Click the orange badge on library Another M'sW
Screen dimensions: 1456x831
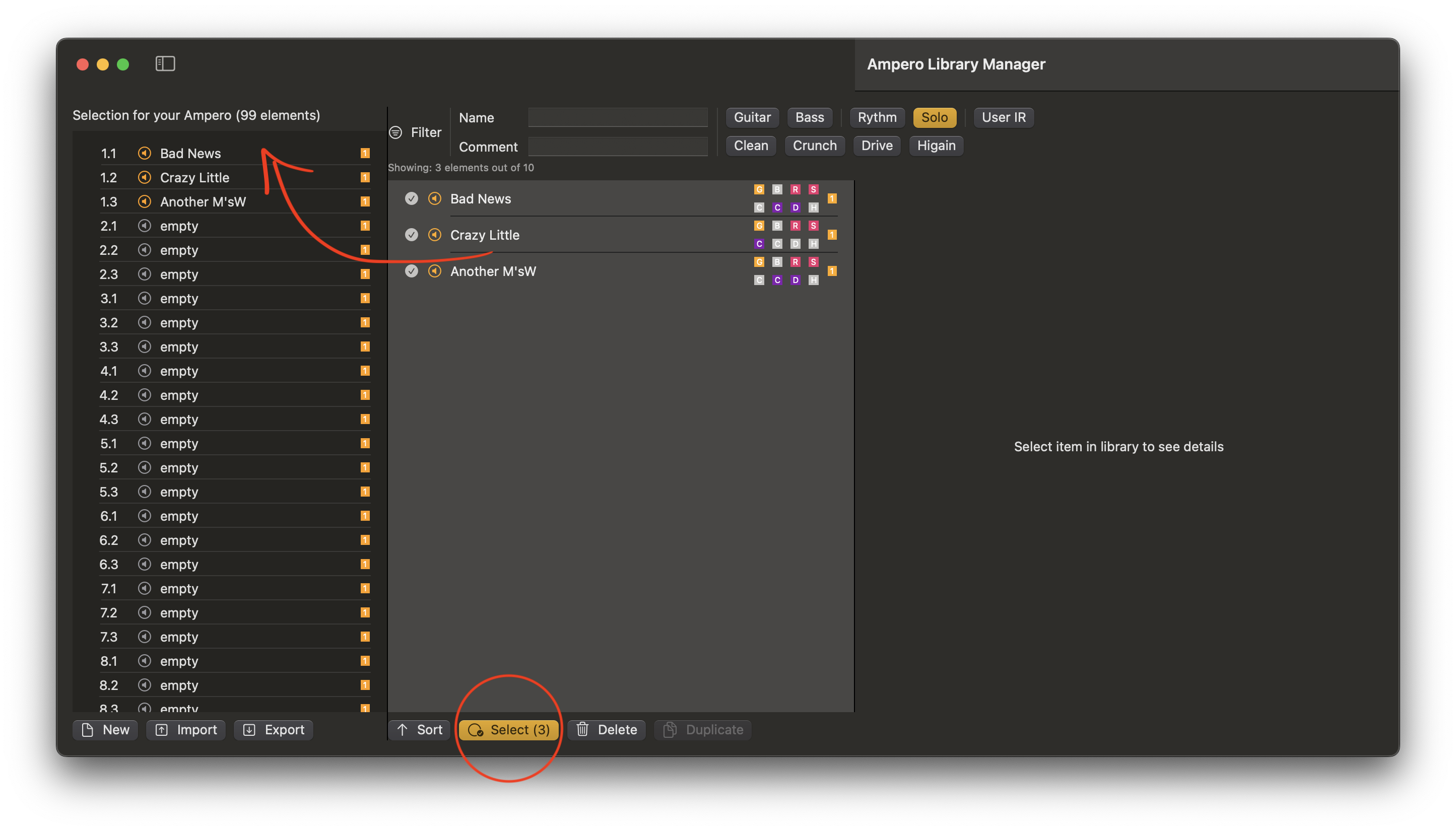(832, 271)
